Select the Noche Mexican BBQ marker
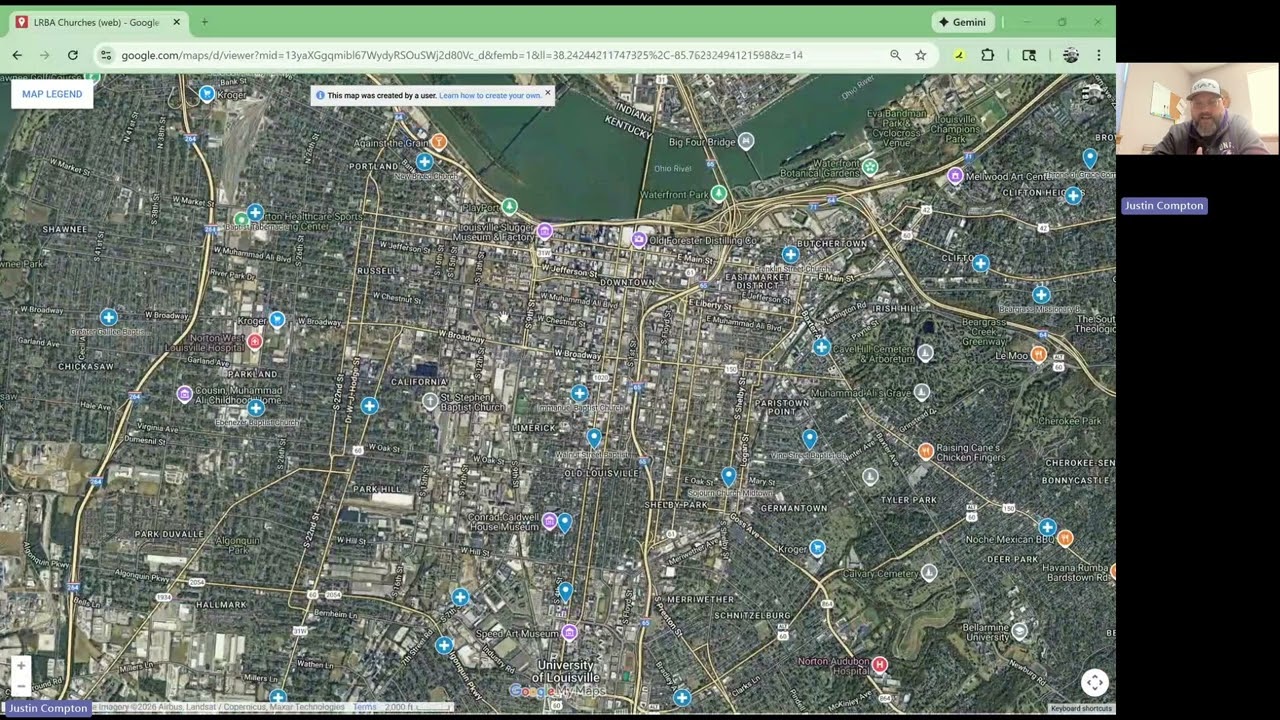Image resolution: width=1280 pixels, height=720 pixels. point(1065,538)
